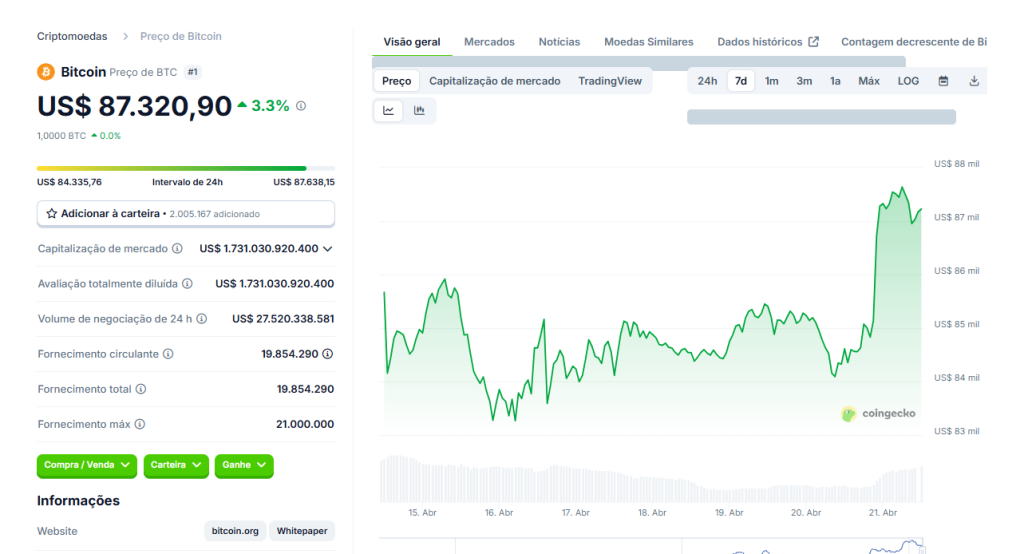Open the calendar date range picker
This screenshot has height=554, width=1024.
[943, 81]
